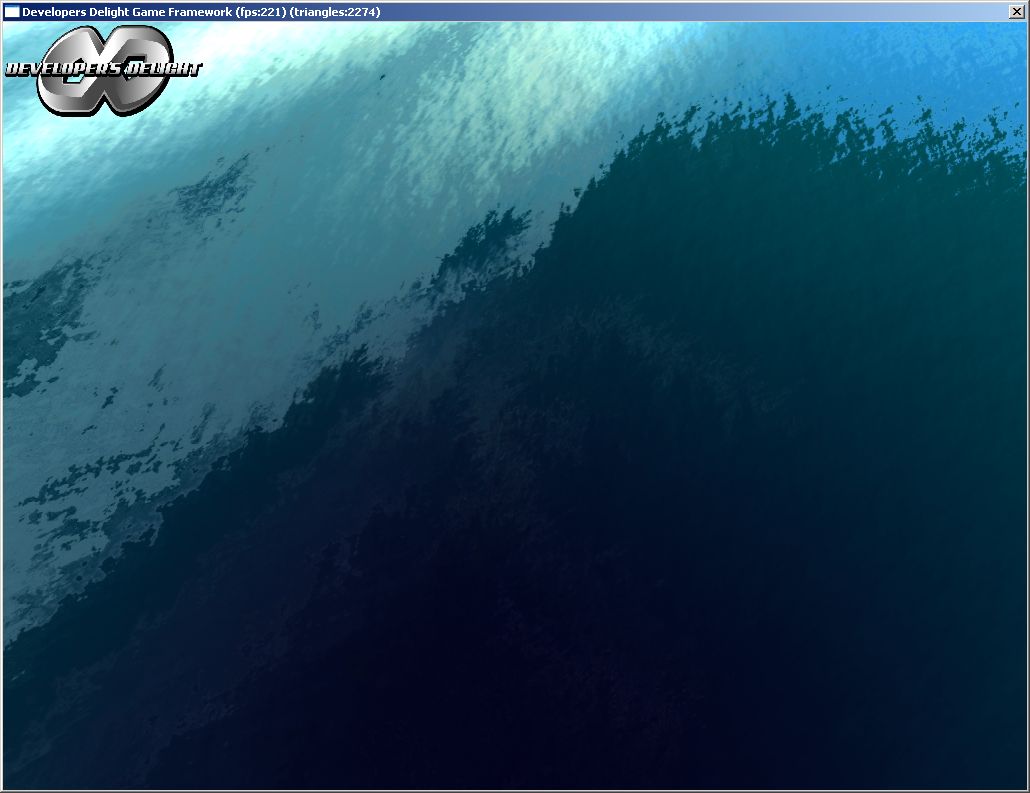Click the window system icon in title bar

pos(11,12)
